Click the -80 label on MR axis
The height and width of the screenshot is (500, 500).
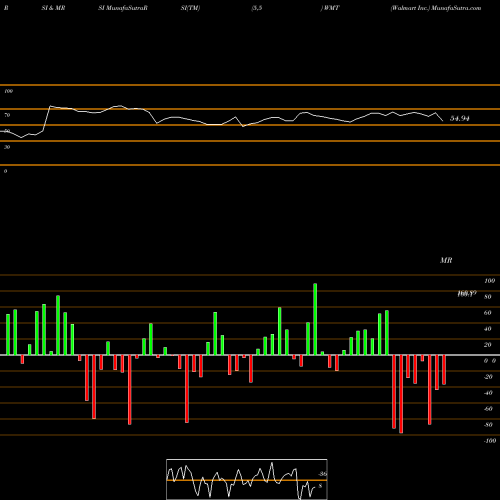[x=488, y=425]
